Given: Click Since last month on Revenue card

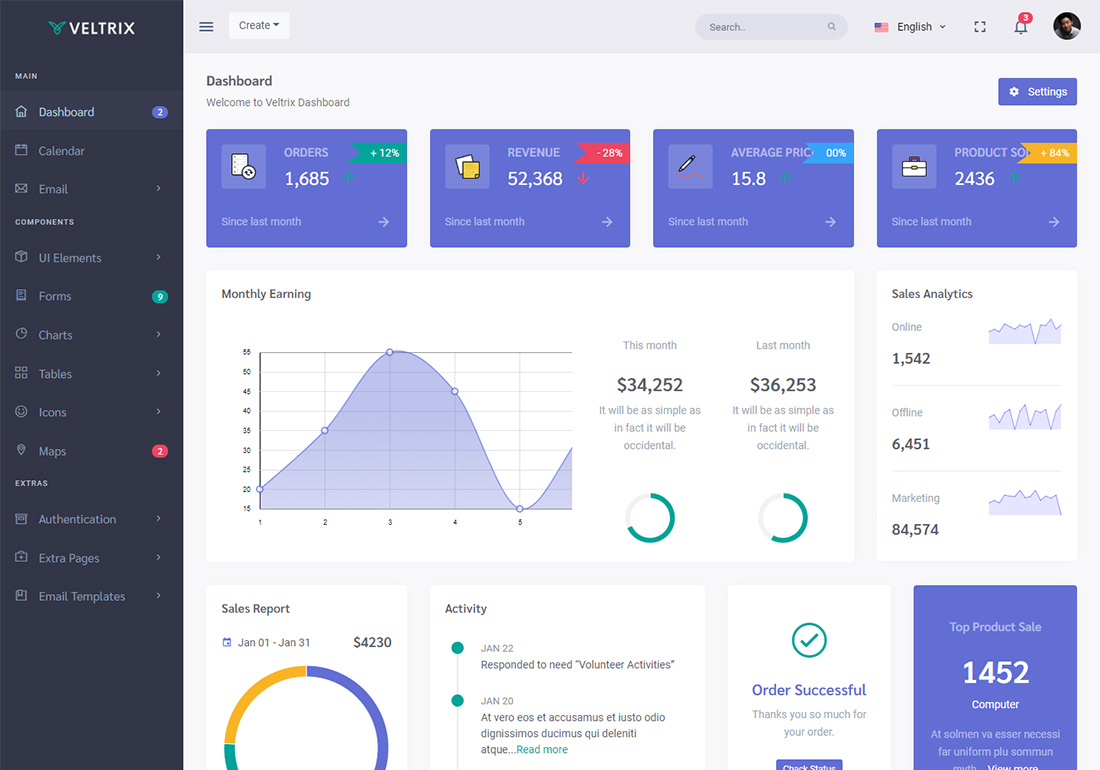Looking at the screenshot, I should [x=485, y=222].
